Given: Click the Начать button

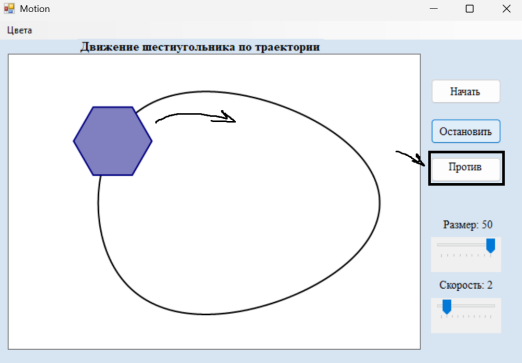Looking at the screenshot, I should (x=466, y=91).
